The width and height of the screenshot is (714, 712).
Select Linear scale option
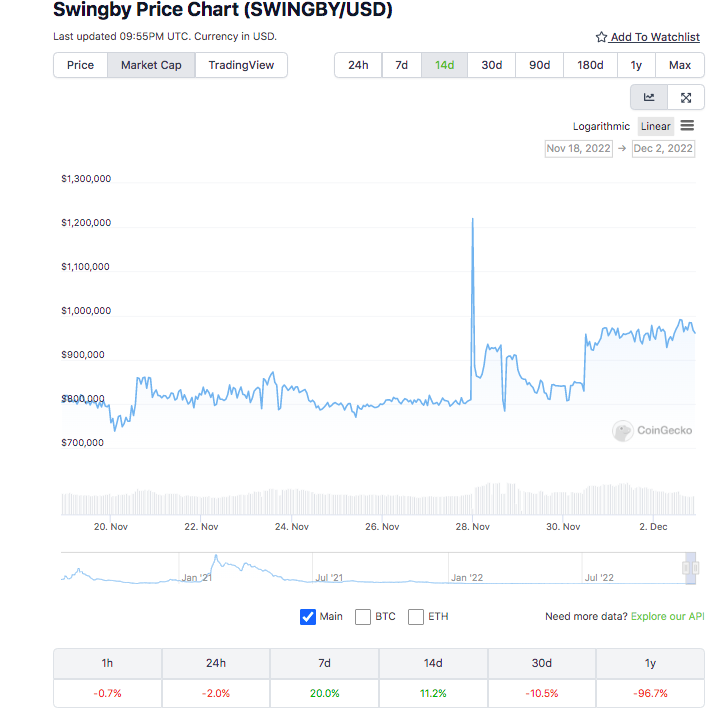656,126
